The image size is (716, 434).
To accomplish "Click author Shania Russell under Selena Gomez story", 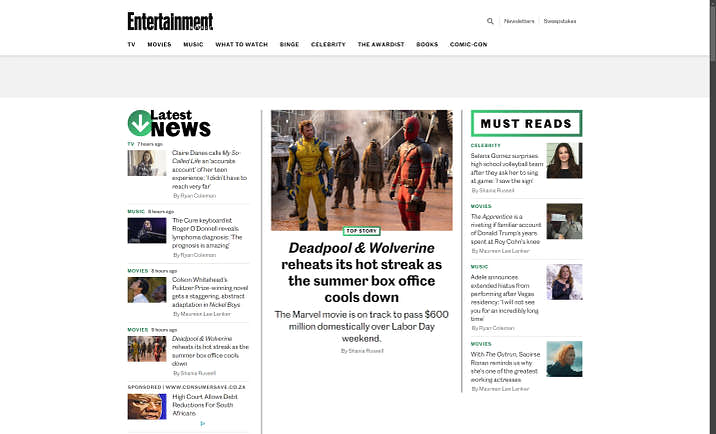I will pyautogui.click(x=496, y=191).
